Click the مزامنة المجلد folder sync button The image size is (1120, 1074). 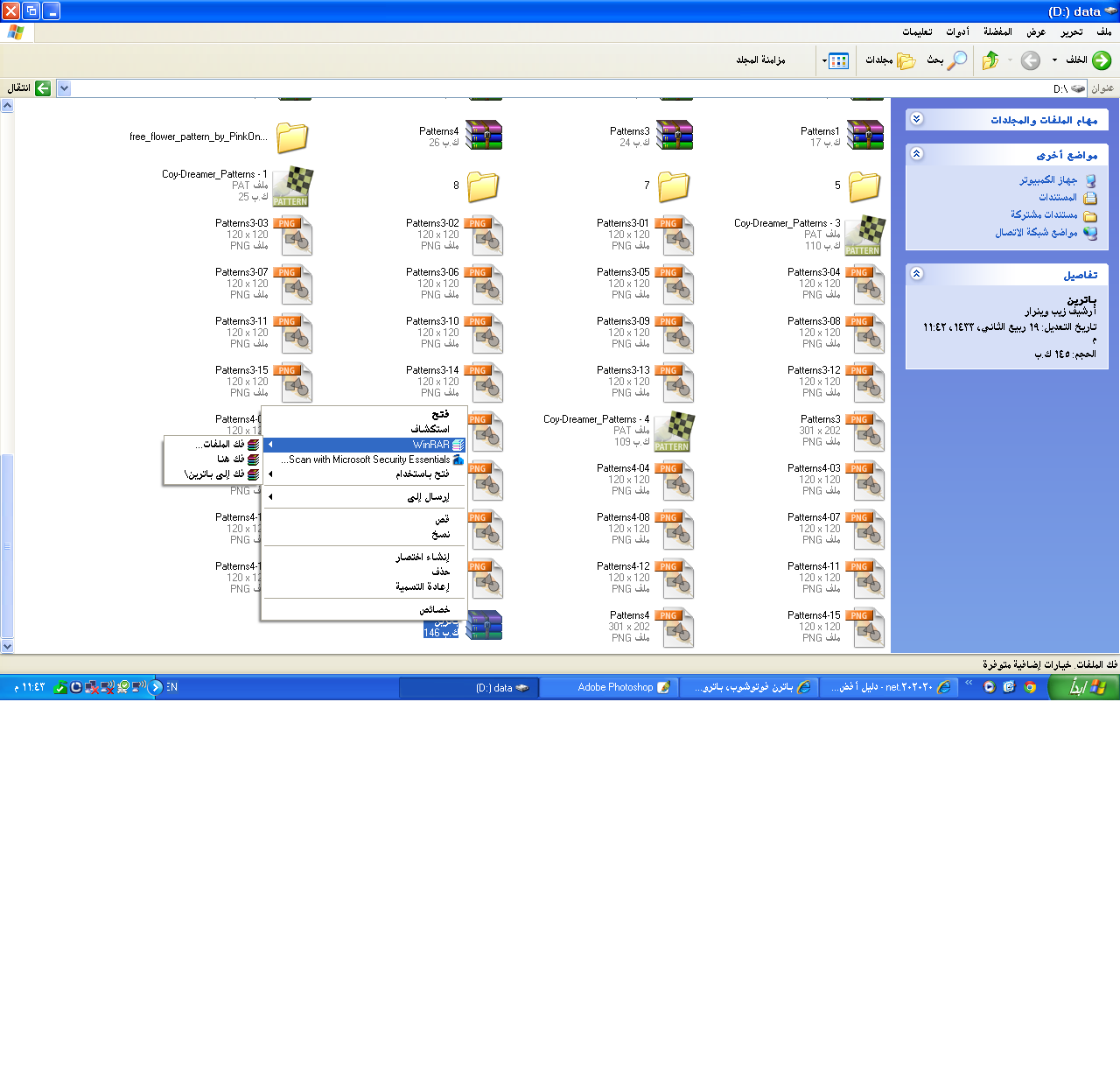760,60
